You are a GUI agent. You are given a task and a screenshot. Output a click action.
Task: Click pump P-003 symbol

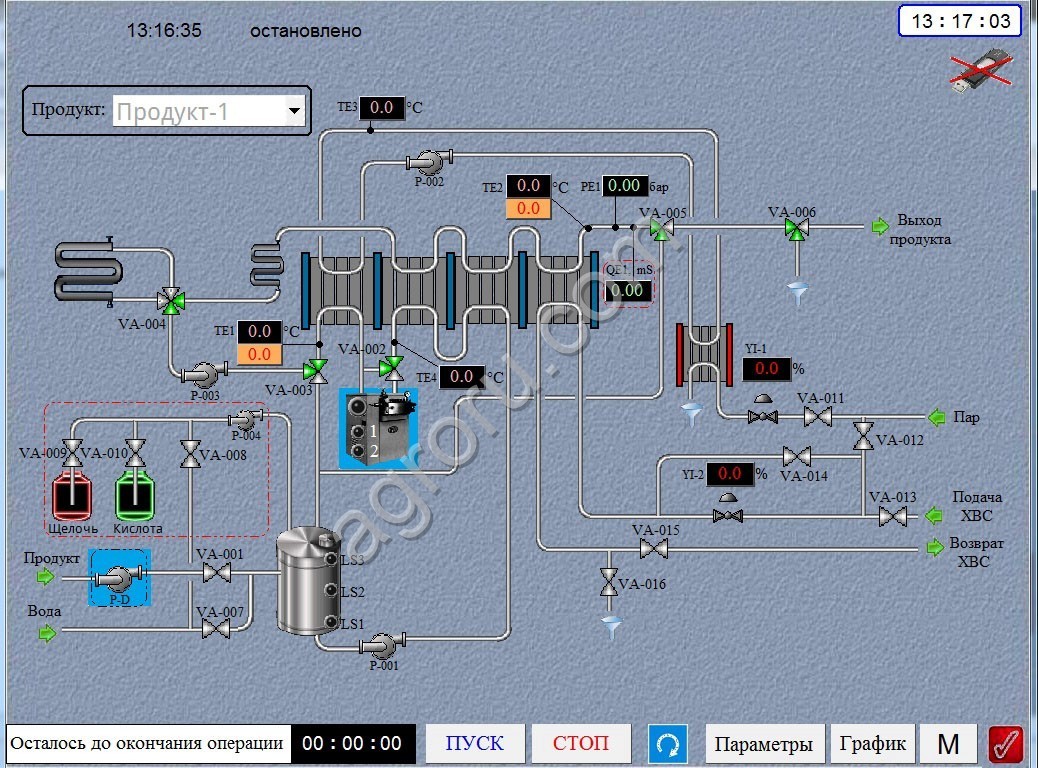pyautogui.click(x=204, y=374)
